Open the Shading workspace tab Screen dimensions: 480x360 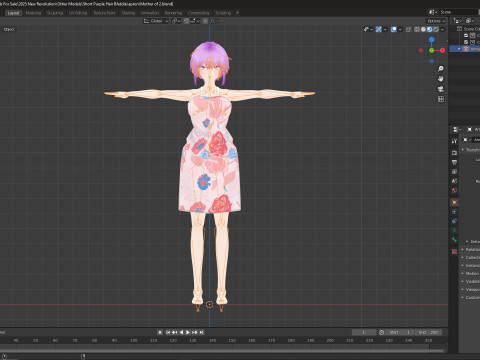pos(128,13)
